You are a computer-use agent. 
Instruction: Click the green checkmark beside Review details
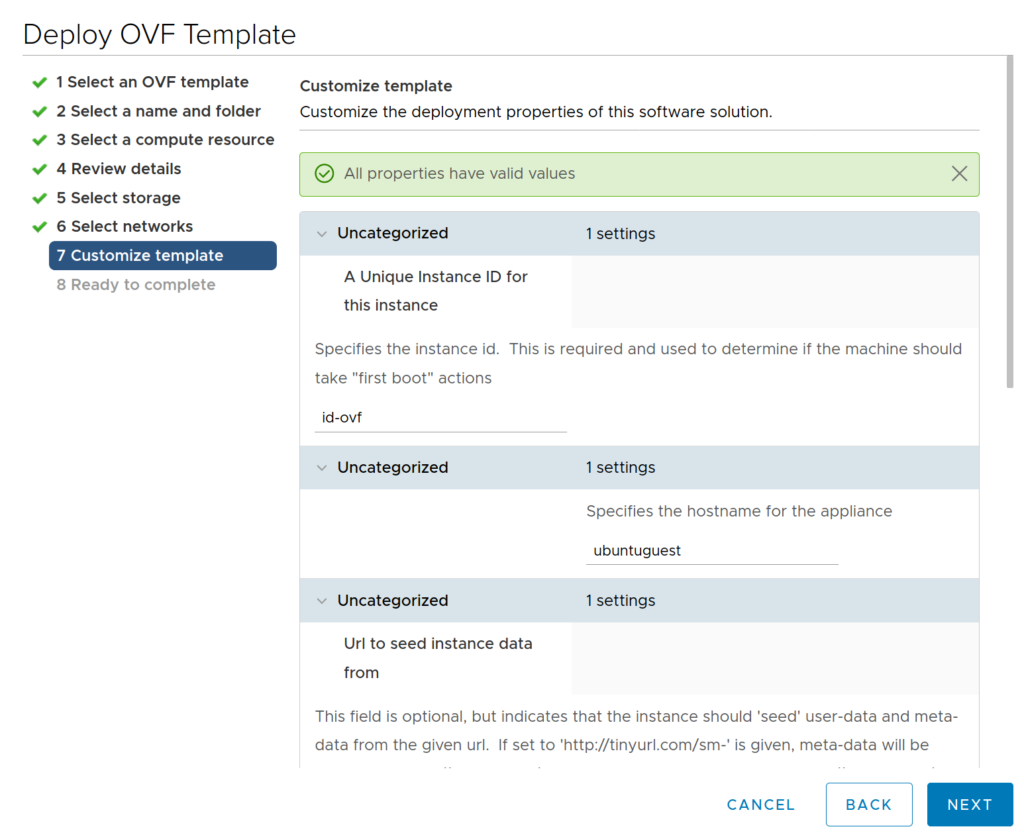(x=40, y=169)
